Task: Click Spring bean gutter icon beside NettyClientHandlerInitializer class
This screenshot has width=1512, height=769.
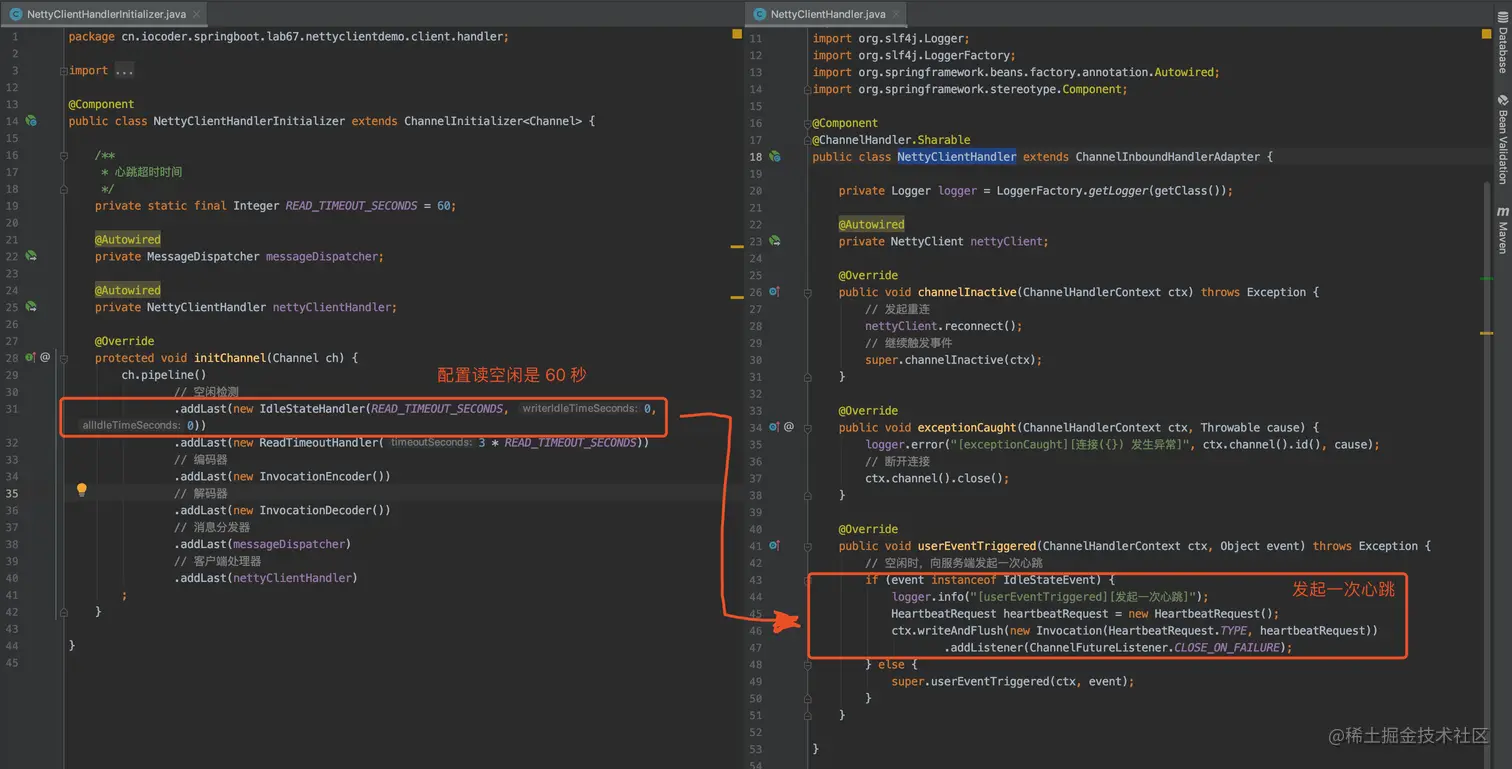Action: tap(31, 121)
